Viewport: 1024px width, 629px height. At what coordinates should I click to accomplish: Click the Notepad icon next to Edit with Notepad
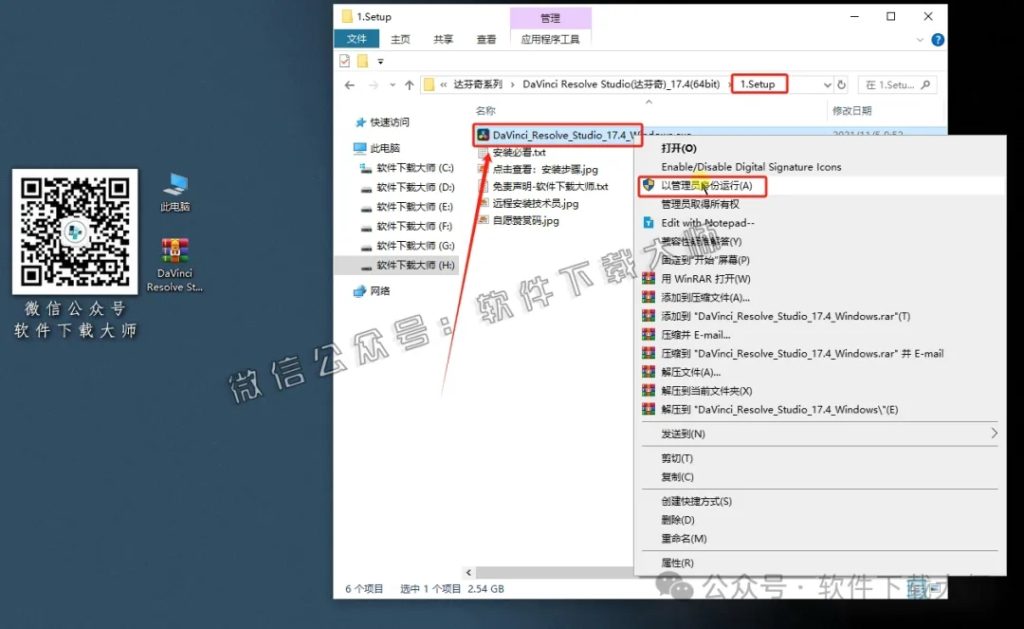(x=649, y=222)
